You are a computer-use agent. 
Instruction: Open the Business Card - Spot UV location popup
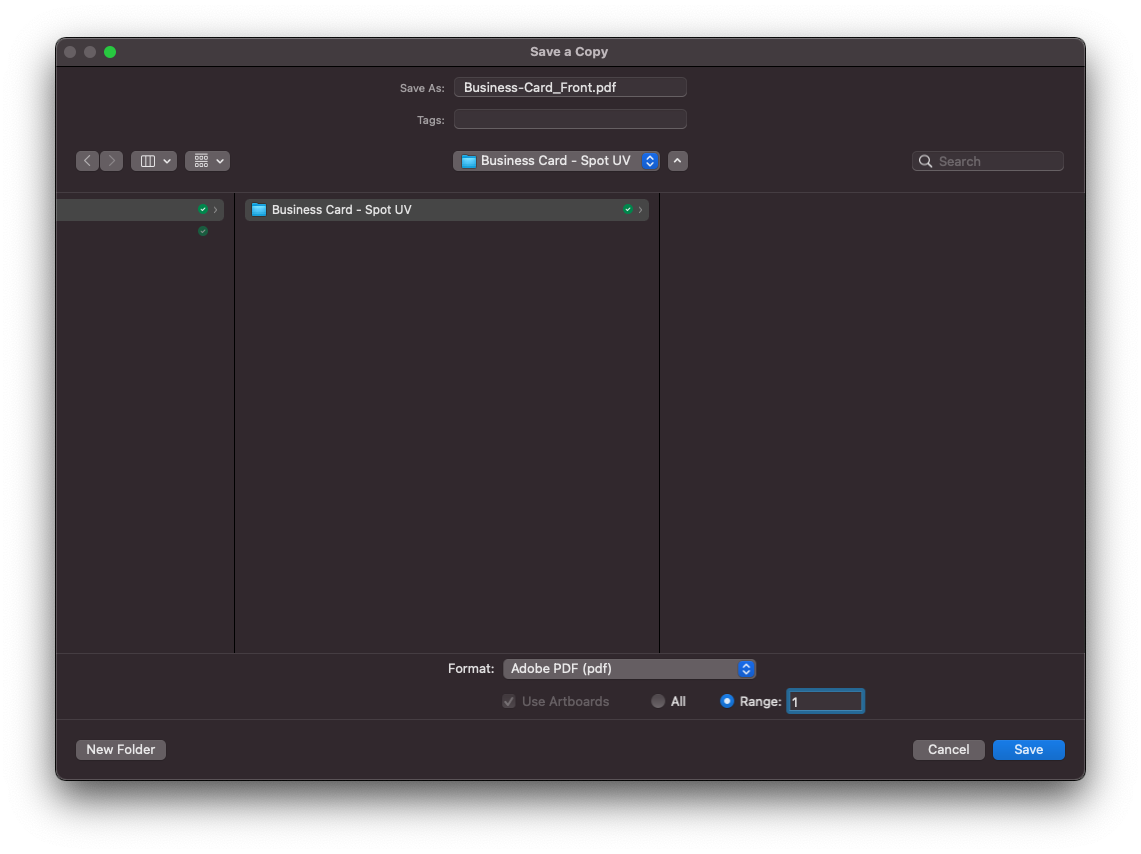click(x=556, y=160)
